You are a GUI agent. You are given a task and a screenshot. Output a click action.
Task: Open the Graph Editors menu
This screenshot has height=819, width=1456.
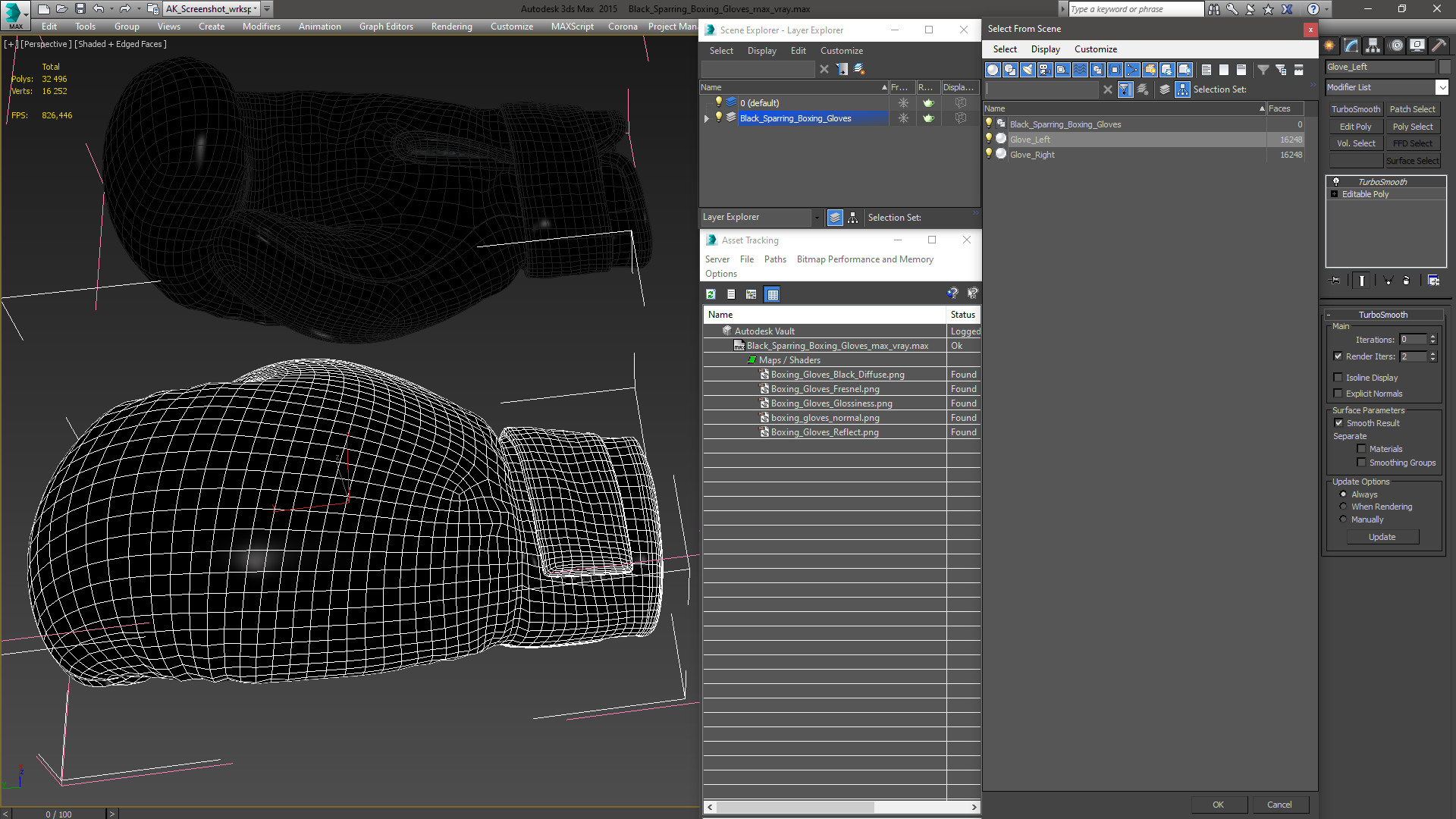pyautogui.click(x=386, y=27)
